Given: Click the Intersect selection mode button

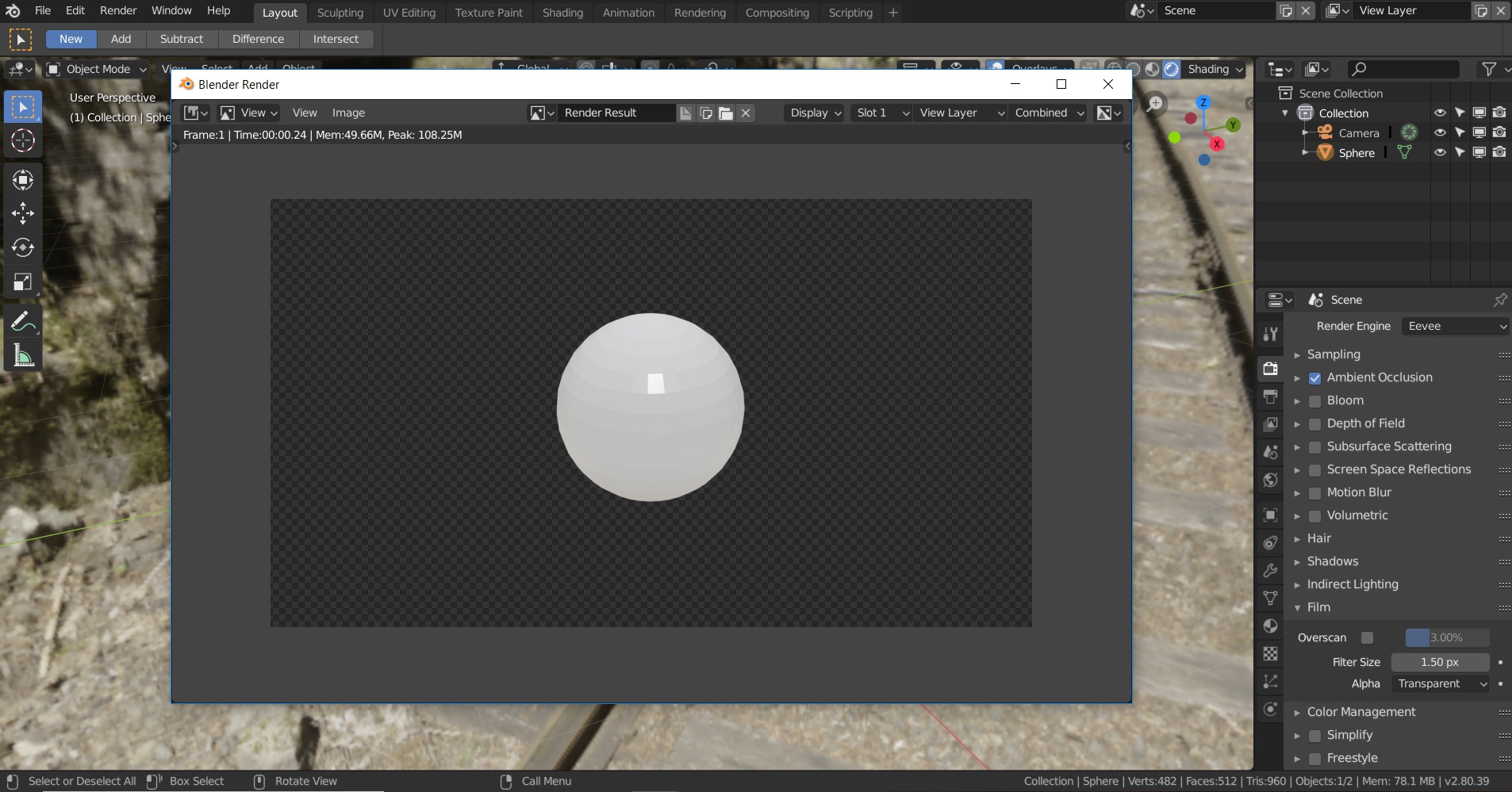Looking at the screenshot, I should click(336, 39).
